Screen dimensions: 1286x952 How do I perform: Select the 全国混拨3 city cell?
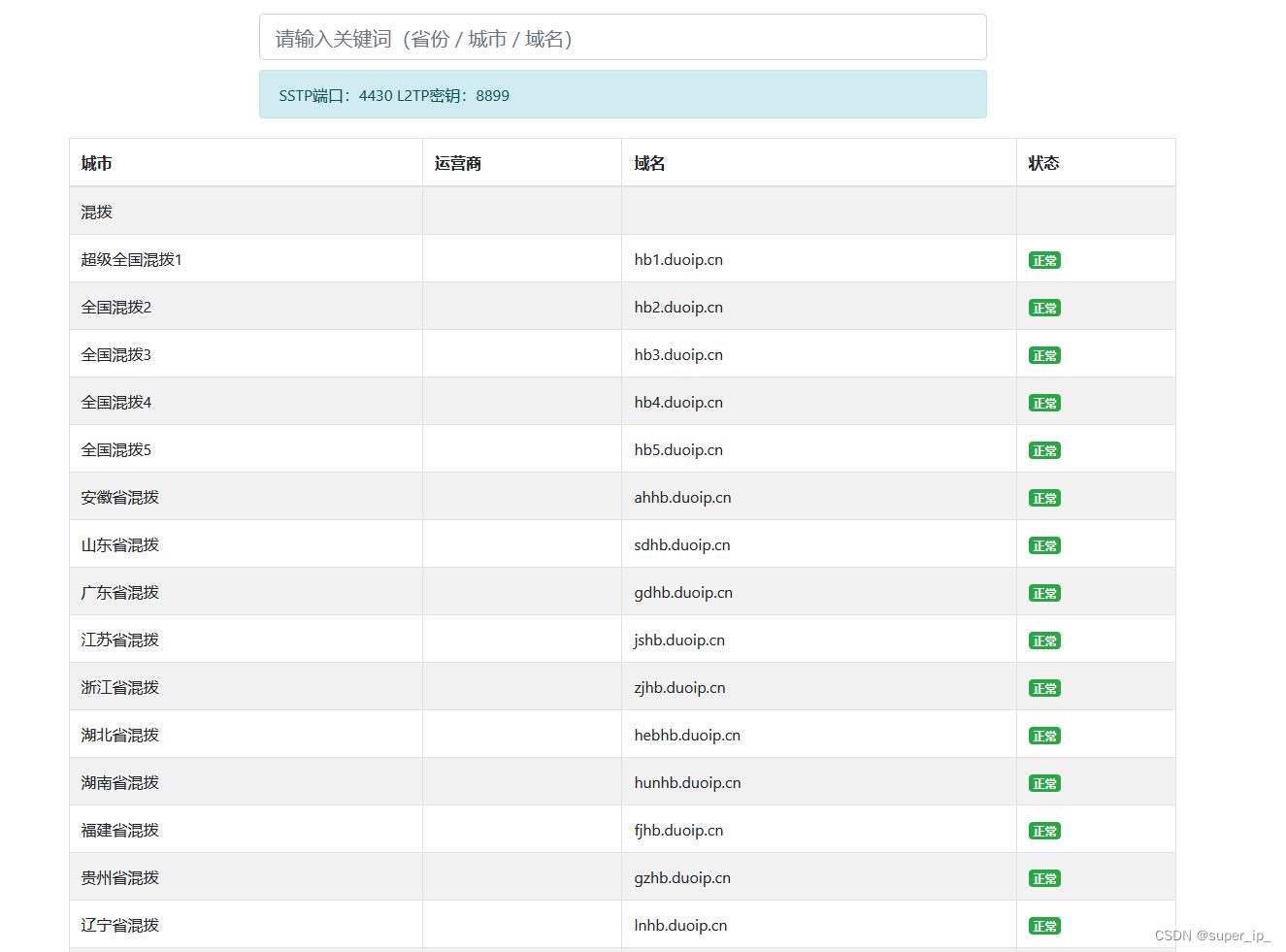[246, 354]
